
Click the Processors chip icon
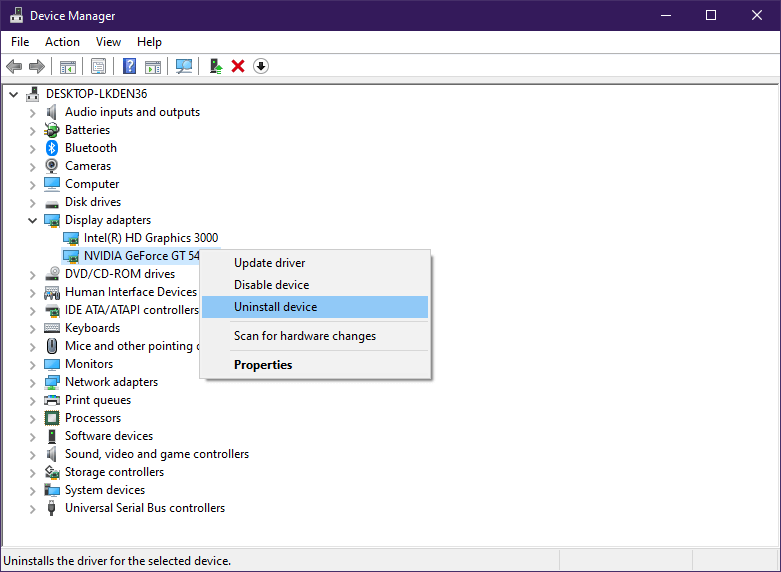tap(52, 418)
